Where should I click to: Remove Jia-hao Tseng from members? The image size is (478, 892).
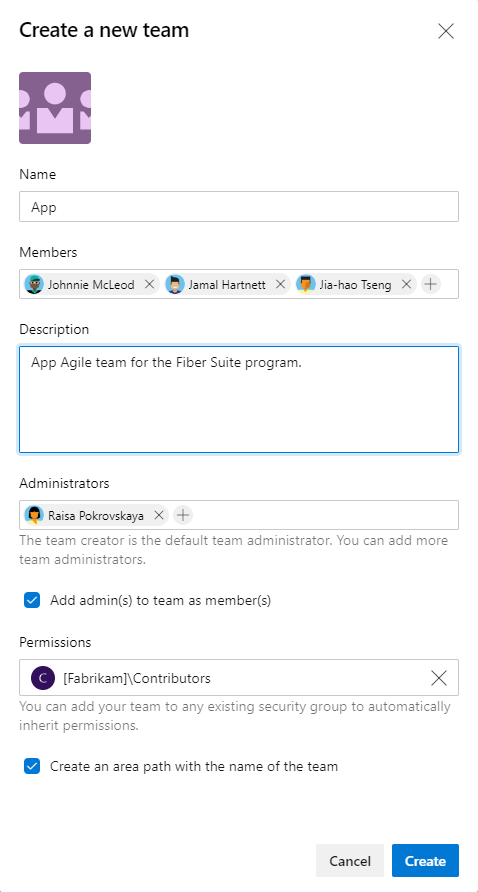point(406,284)
